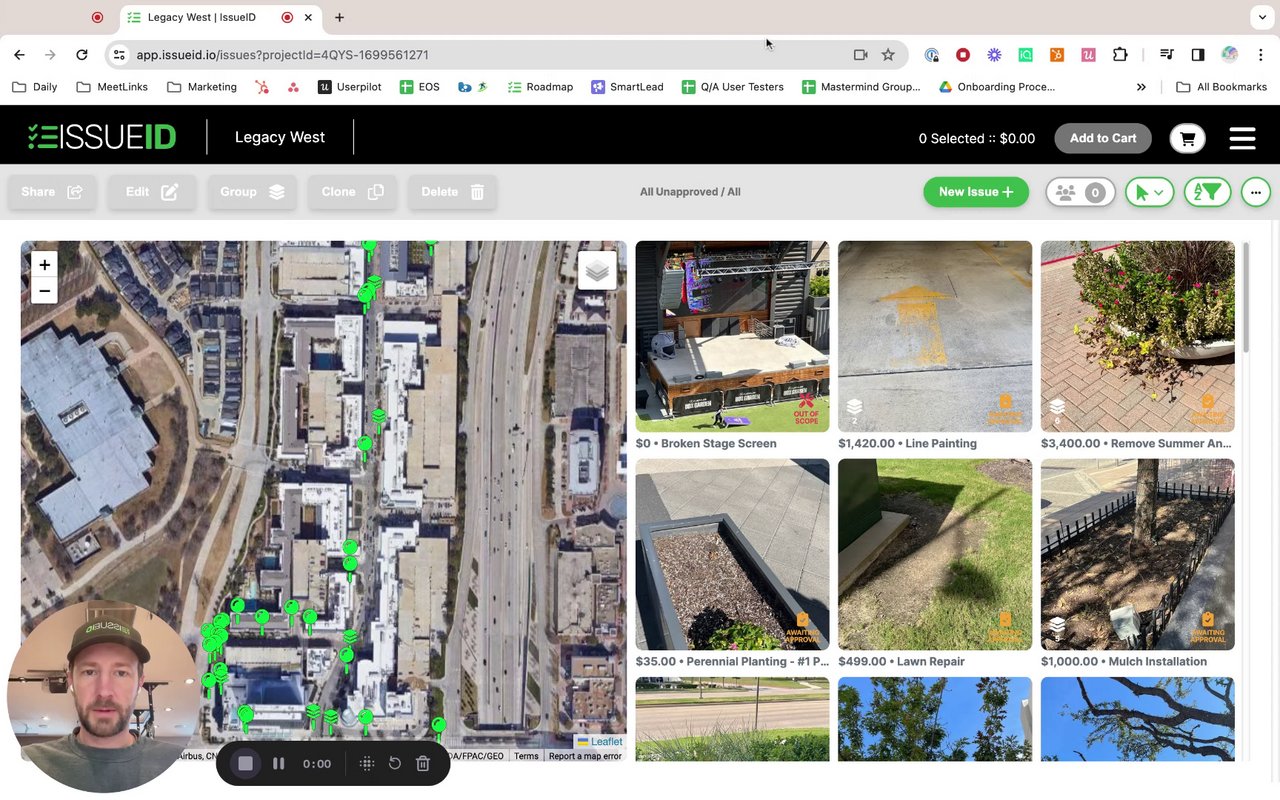Image resolution: width=1280 pixels, height=800 pixels.
Task: Open the map layers control
Action: point(597,270)
